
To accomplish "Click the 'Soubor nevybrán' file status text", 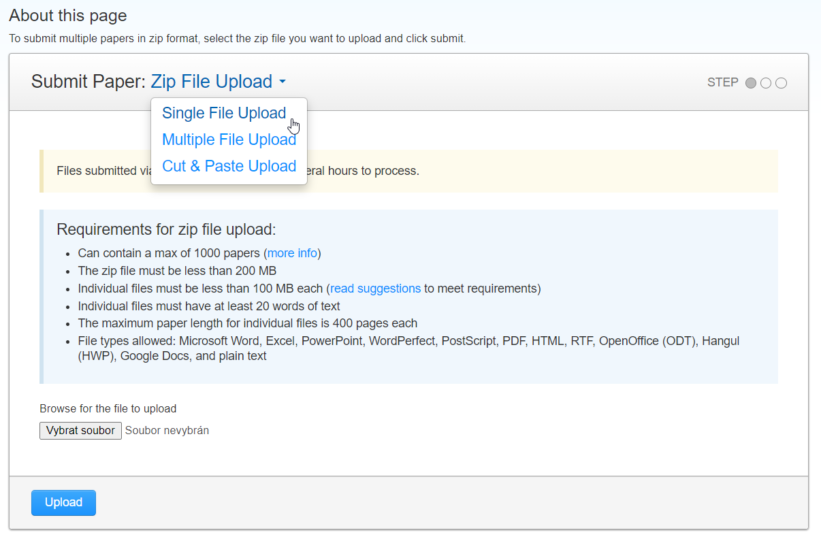I will coord(167,431).
